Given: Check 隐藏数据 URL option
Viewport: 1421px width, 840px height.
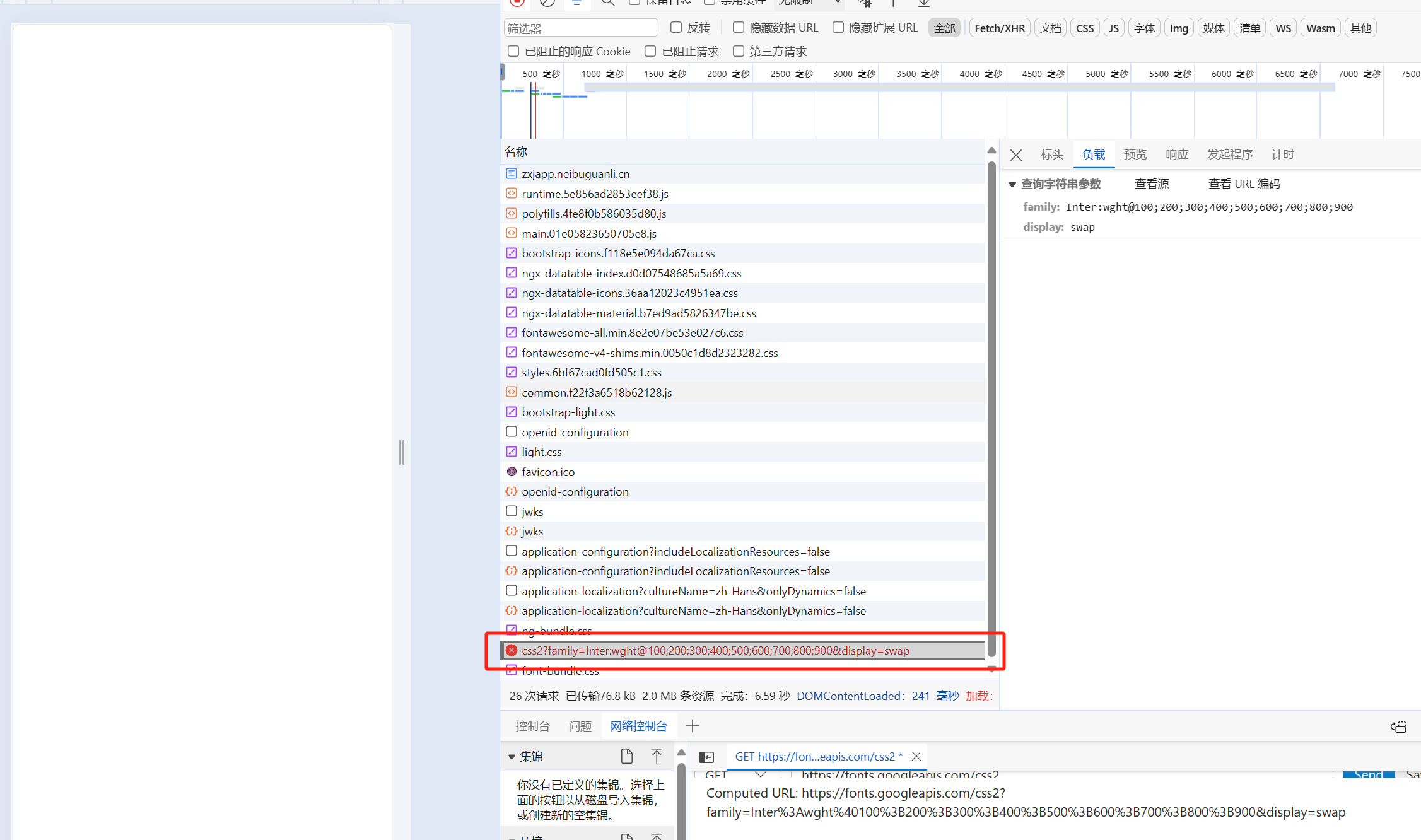Looking at the screenshot, I should [738, 27].
